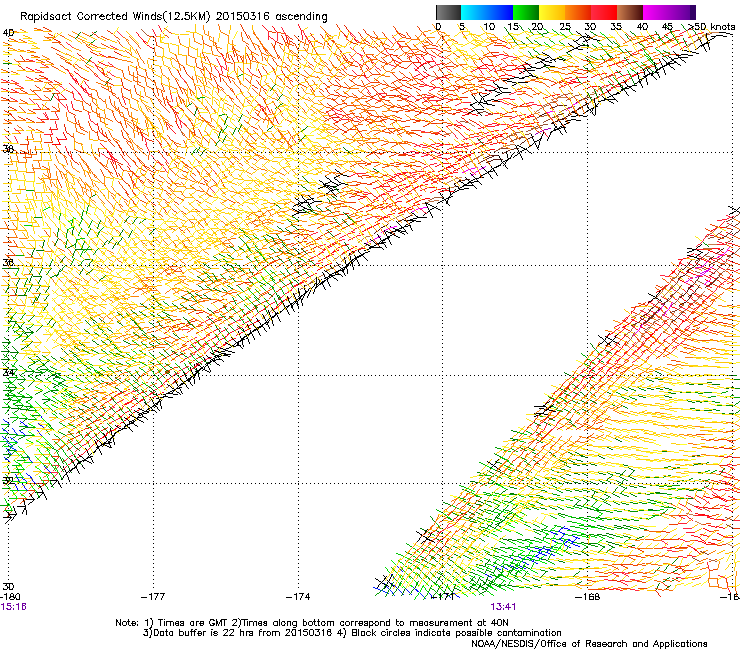Click longitude axis label '-171'

point(443,597)
